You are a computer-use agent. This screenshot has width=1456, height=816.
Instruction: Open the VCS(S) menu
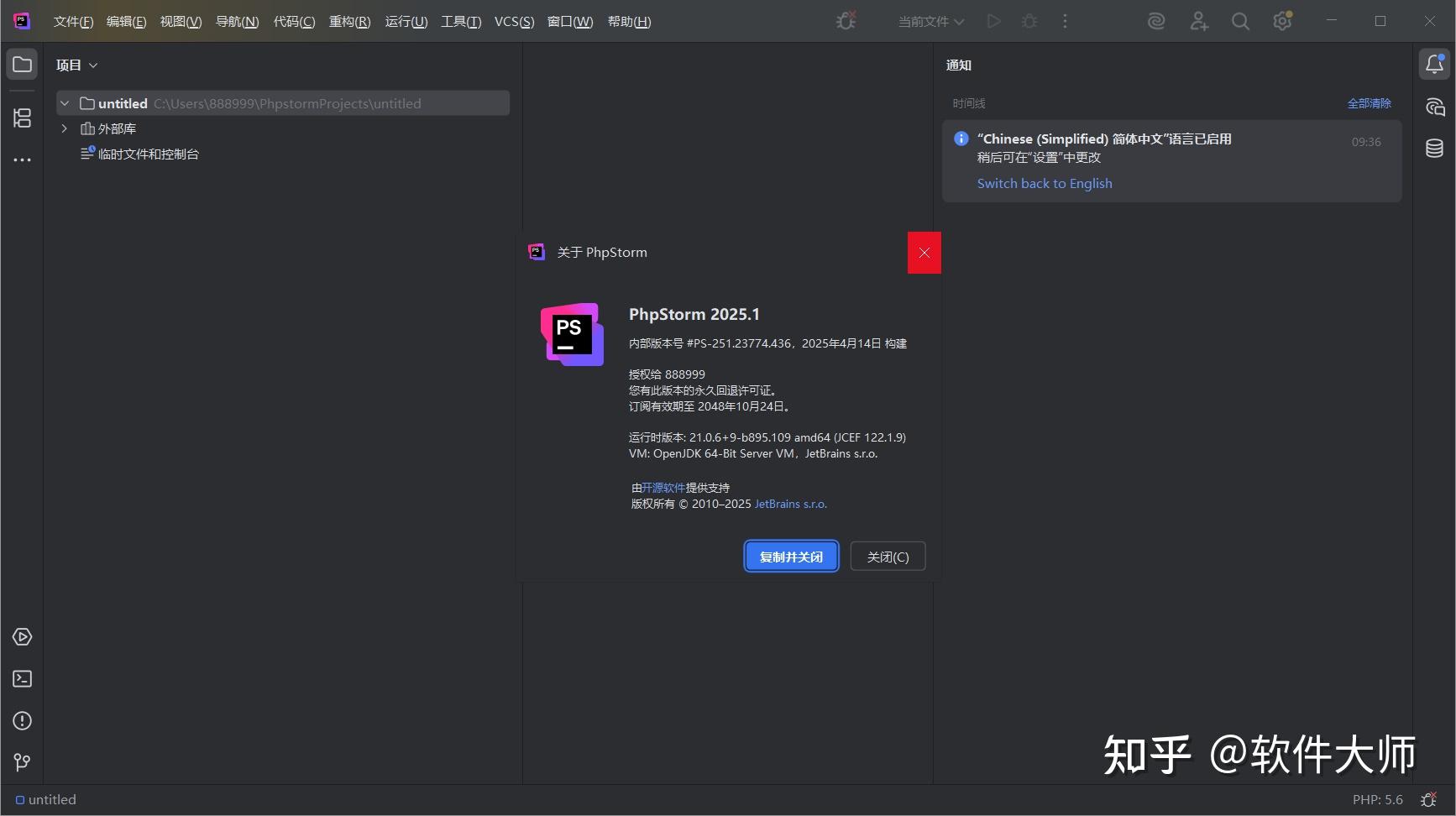[x=514, y=21]
